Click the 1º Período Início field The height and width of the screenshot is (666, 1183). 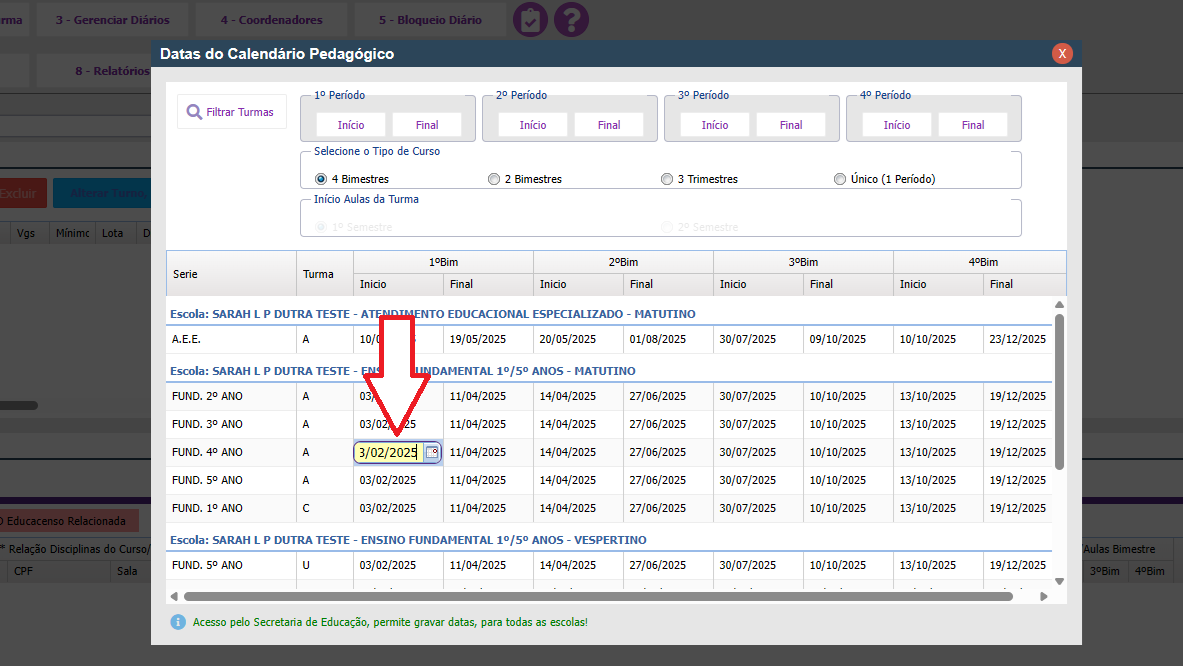[x=351, y=125]
